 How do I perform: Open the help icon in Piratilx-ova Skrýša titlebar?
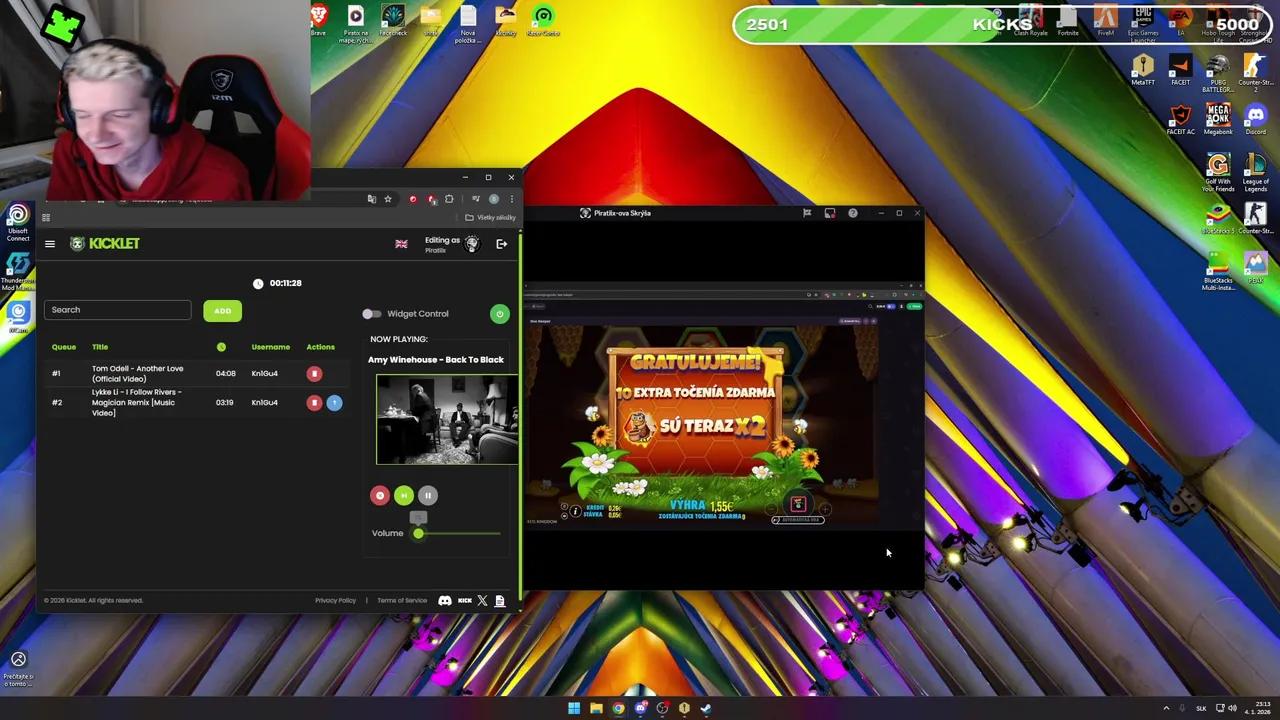853,213
